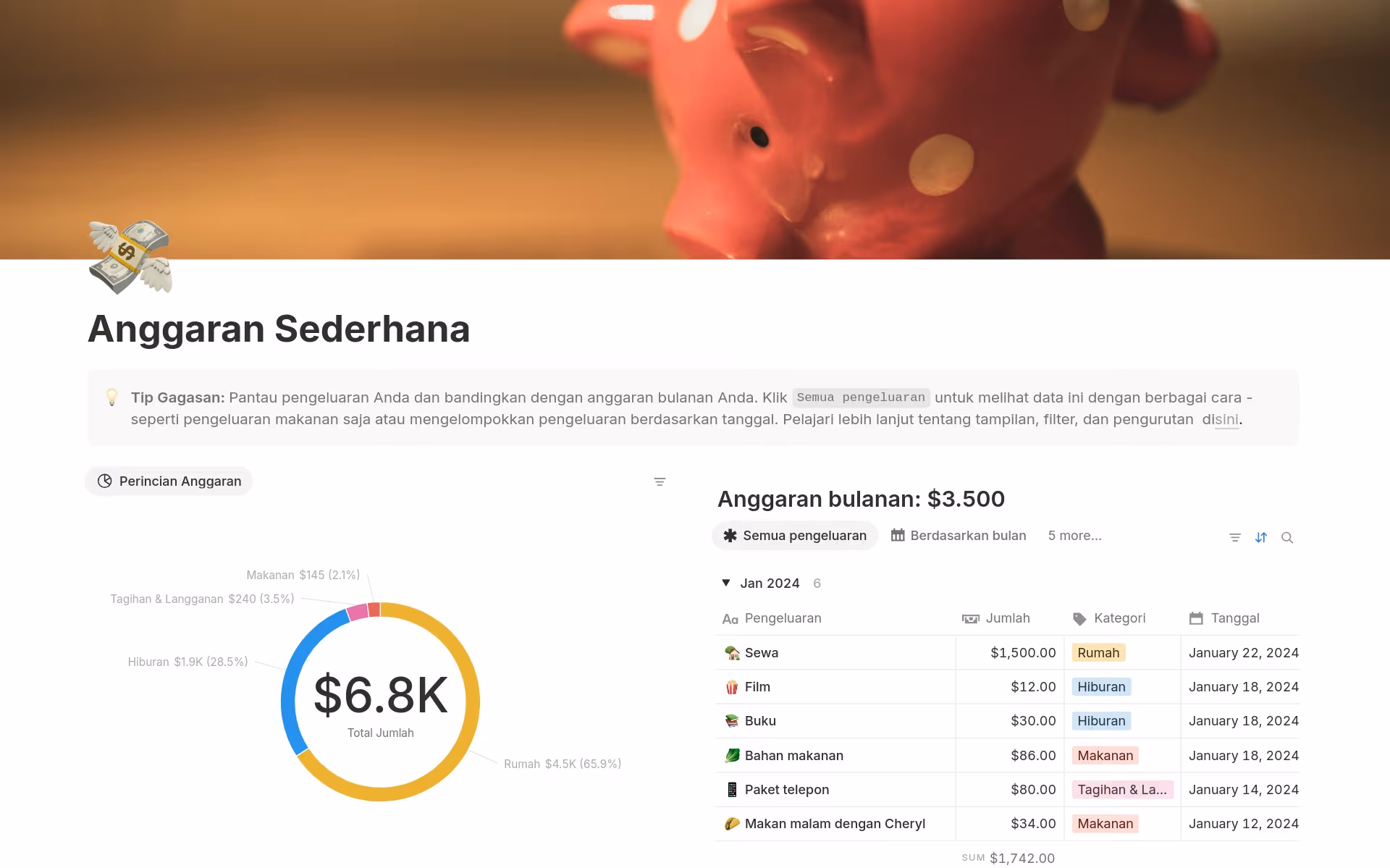Click the flying money page icon

coord(130,257)
